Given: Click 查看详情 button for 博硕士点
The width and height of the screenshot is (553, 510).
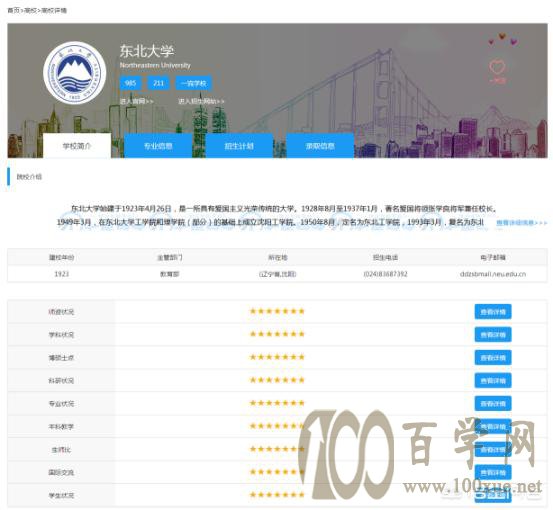Looking at the screenshot, I should click(x=493, y=358).
